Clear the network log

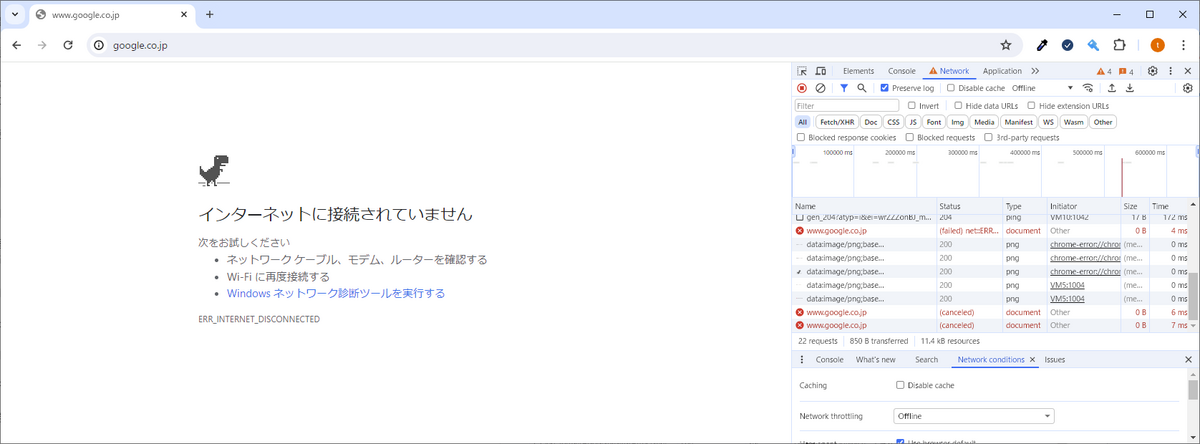(x=820, y=88)
